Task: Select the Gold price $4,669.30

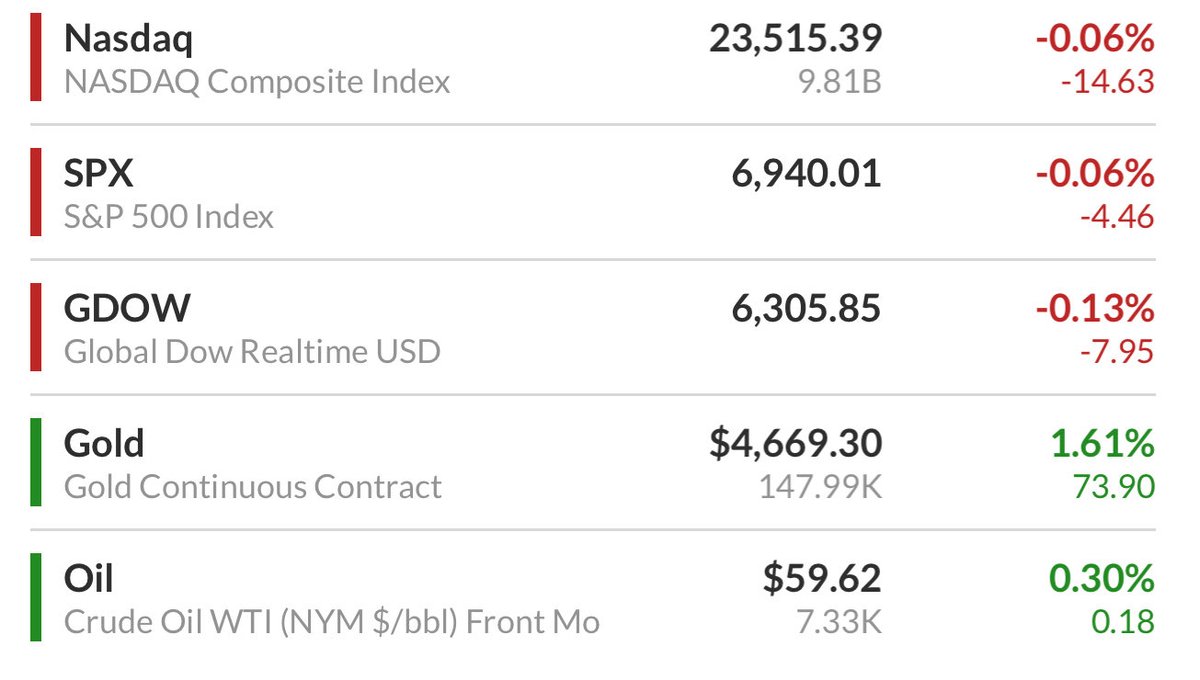Action: (x=796, y=444)
